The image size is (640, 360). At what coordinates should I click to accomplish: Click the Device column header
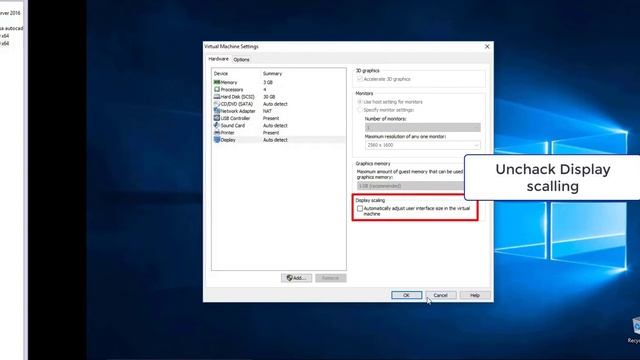(x=221, y=73)
